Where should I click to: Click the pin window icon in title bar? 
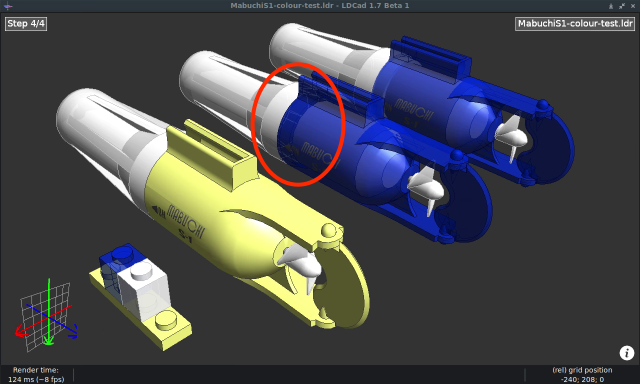611,6
